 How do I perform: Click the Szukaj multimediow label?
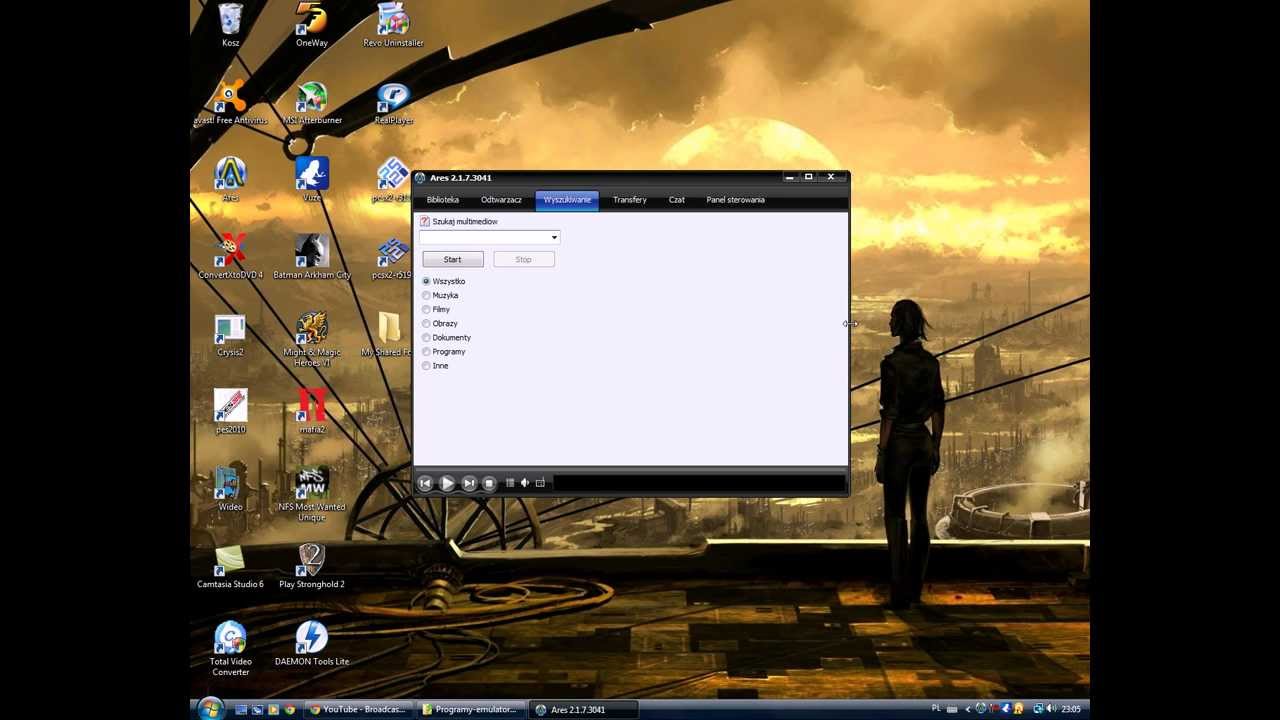point(465,222)
